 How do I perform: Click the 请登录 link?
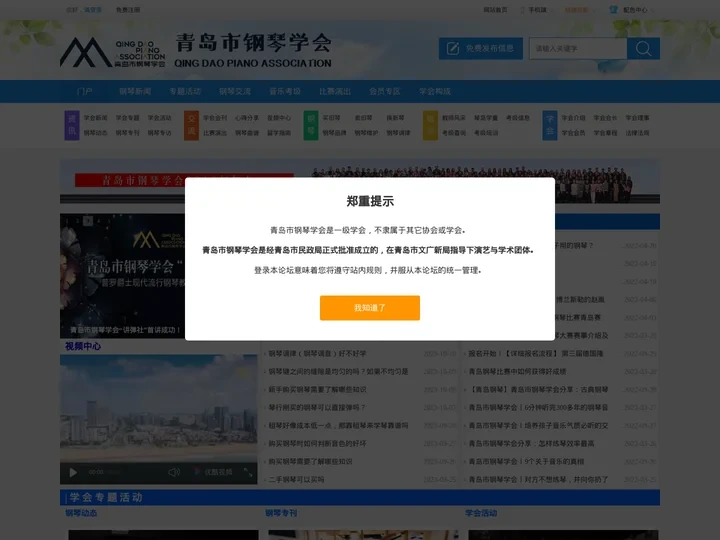(x=93, y=10)
